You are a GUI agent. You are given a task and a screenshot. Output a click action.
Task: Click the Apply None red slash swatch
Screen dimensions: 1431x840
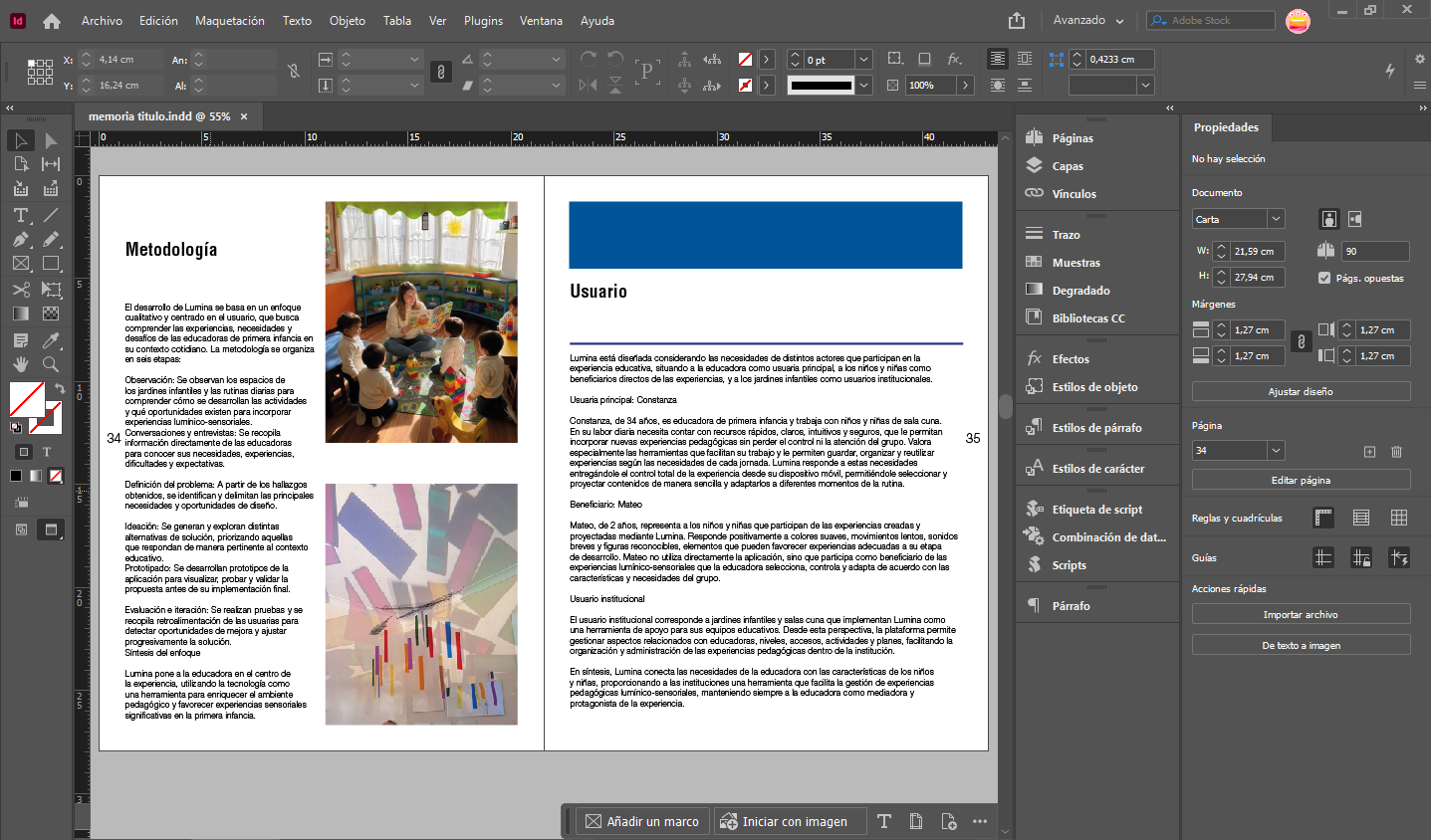56,476
